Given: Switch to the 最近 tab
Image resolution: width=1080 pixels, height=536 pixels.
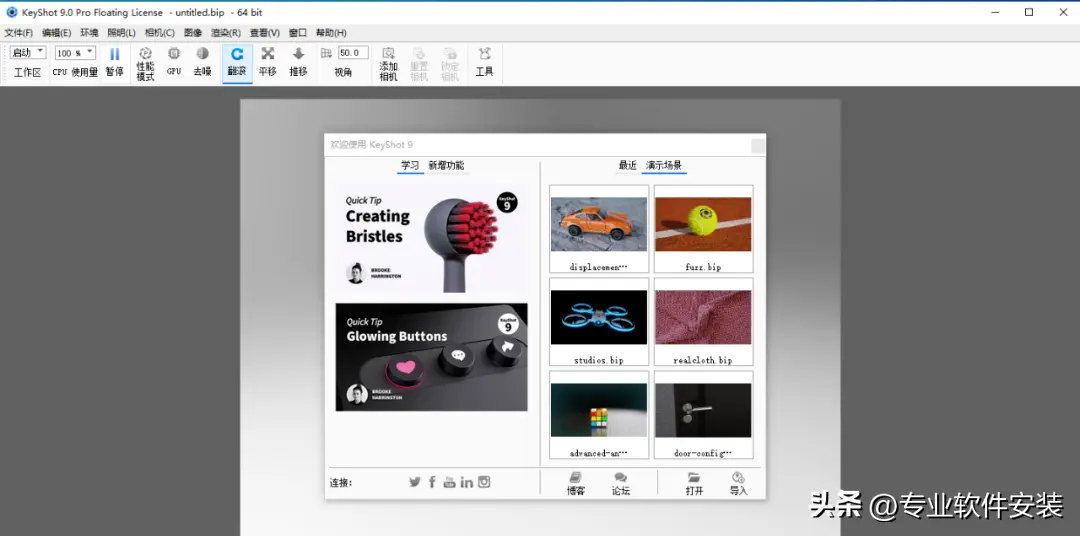Looking at the screenshot, I should [627, 165].
